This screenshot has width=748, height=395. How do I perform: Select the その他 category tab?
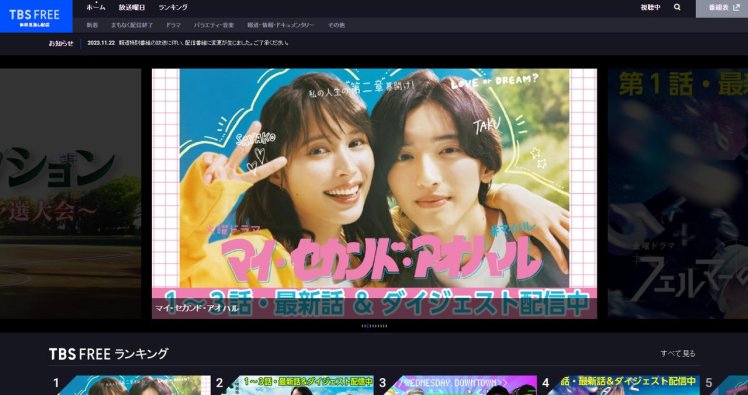point(336,25)
